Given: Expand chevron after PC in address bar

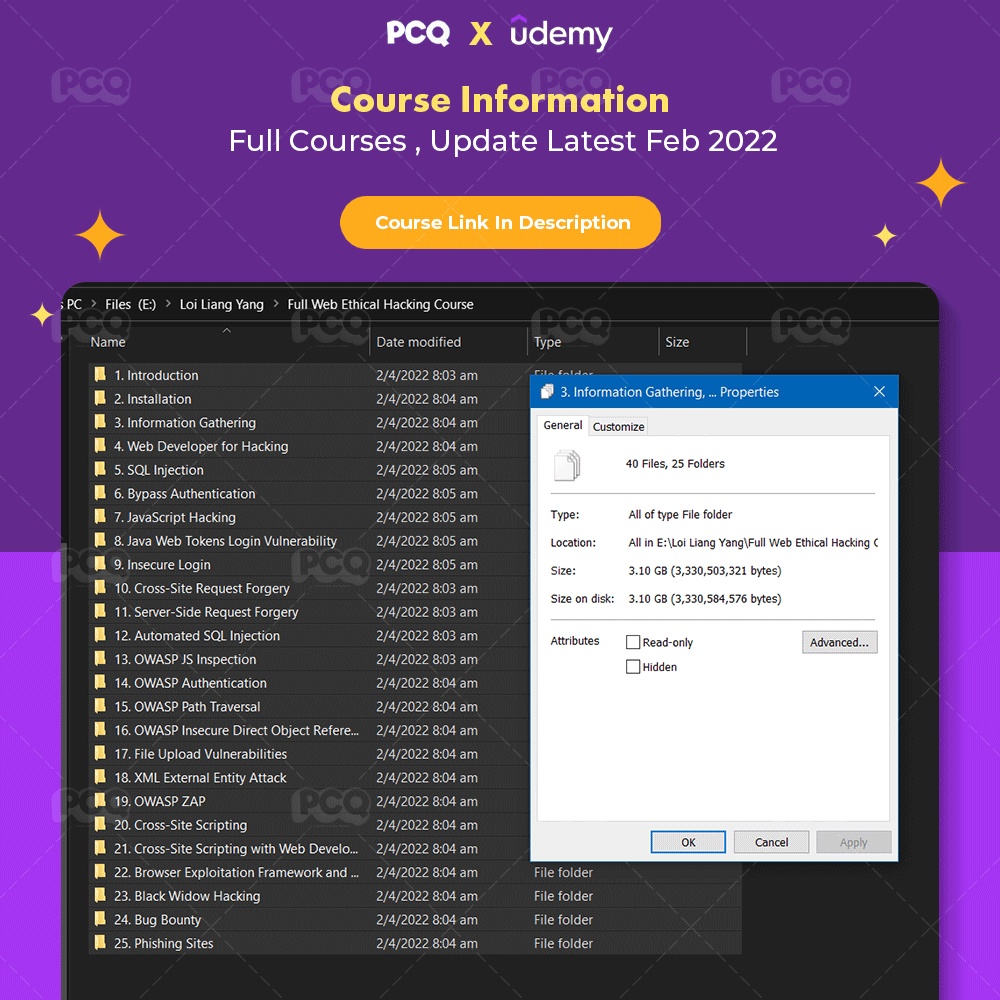Looking at the screenshot, I should [x=93, y=304].
